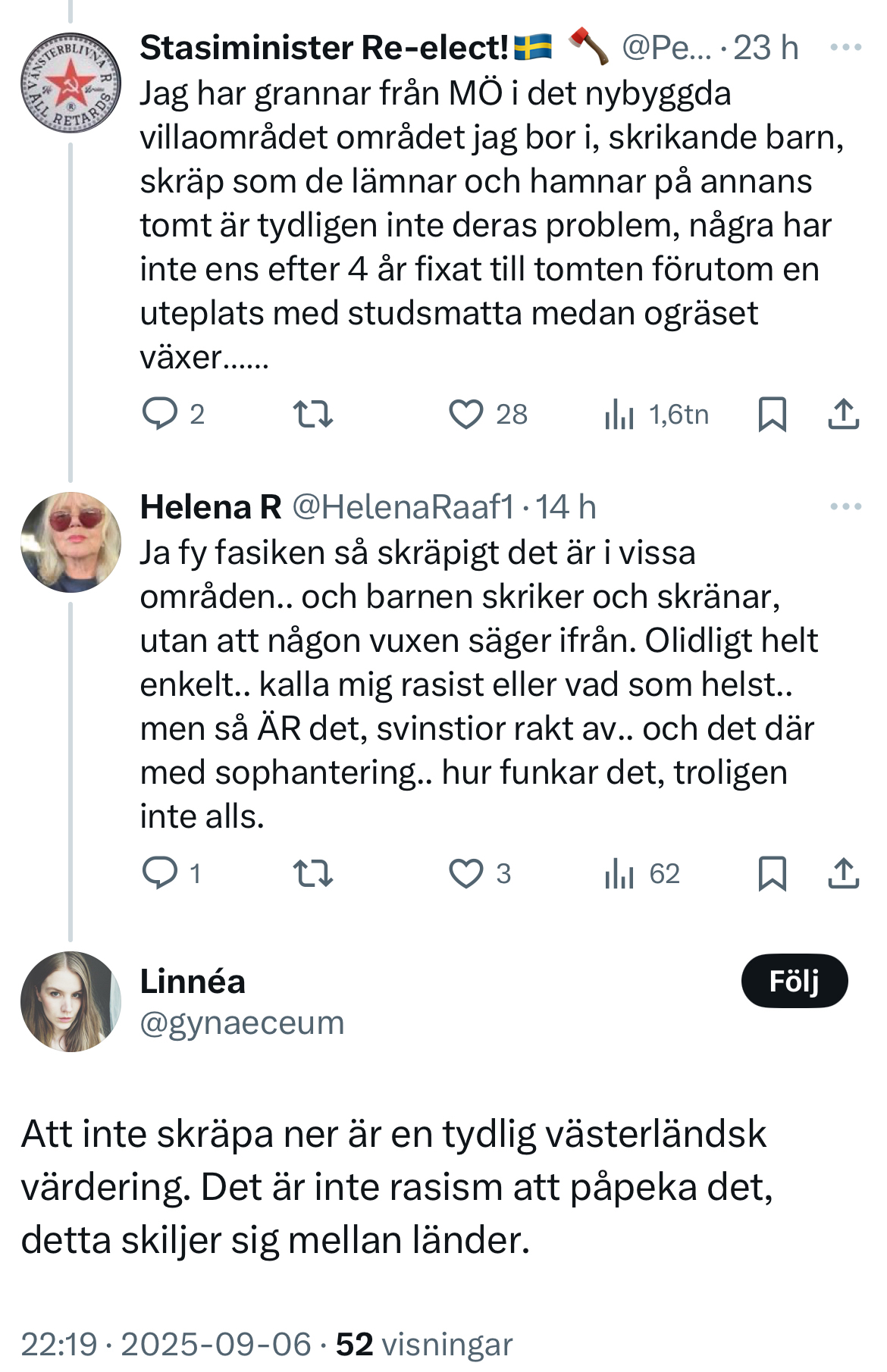Reply to the Stasiminister Re-elect tweet
The height and width of the screenshot is (1372, 887).
[x=160, y=415]
